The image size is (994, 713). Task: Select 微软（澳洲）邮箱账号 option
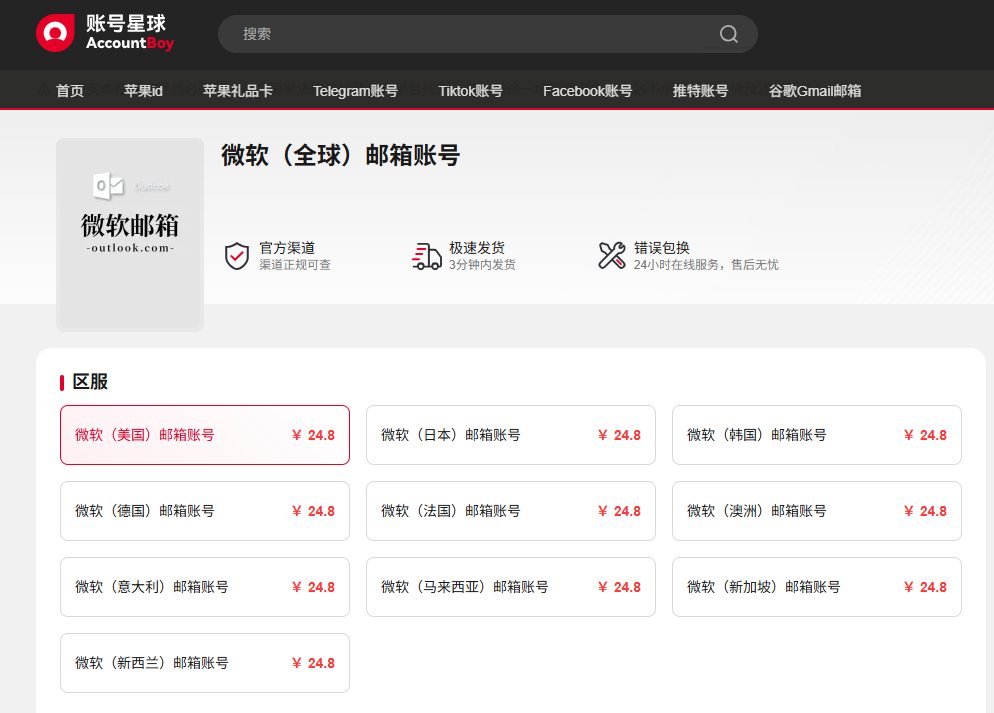click(x=816, y=511)
